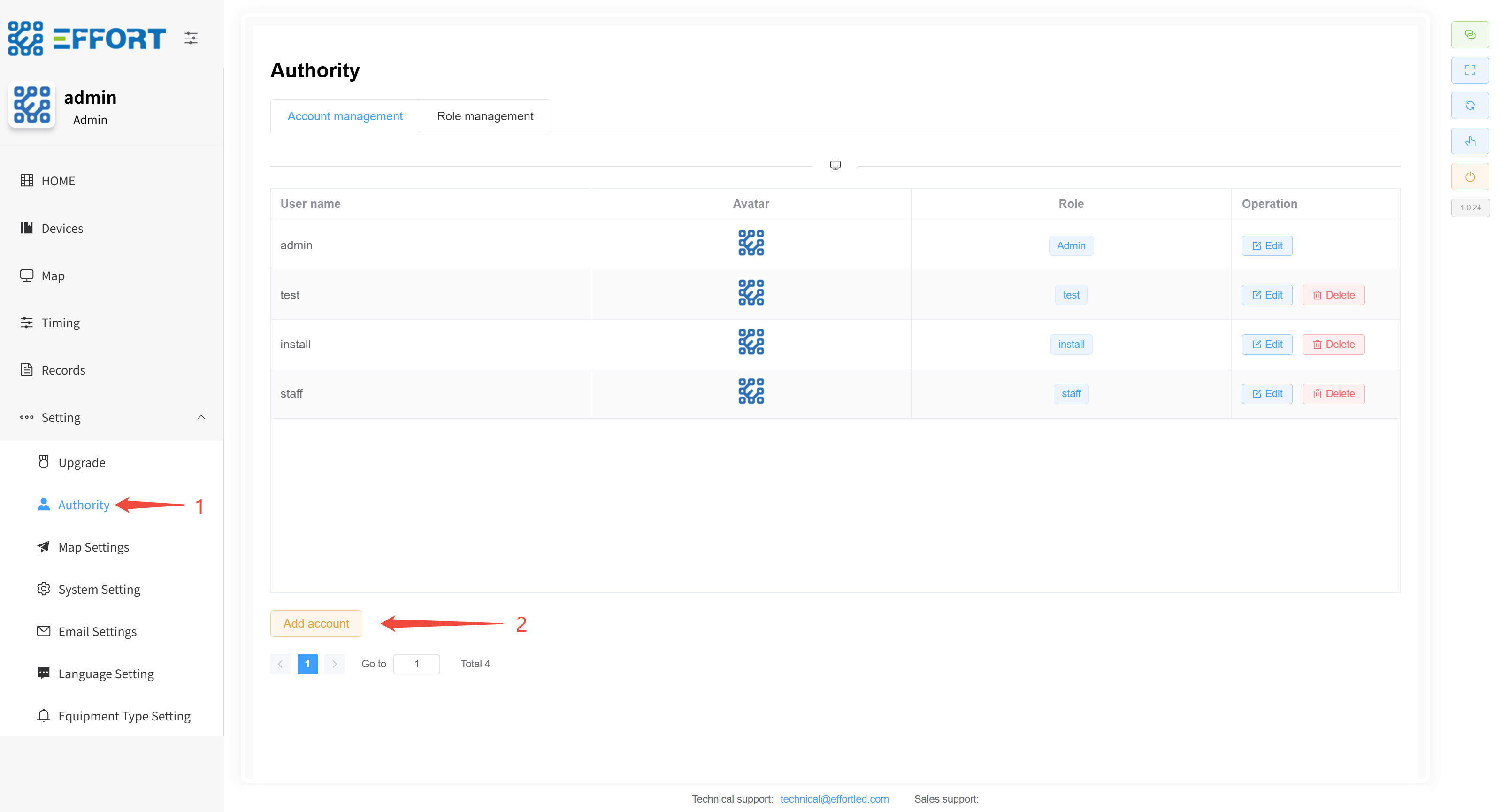Click the orange power icon
1502x812 pixels.
pos(1469,176)
